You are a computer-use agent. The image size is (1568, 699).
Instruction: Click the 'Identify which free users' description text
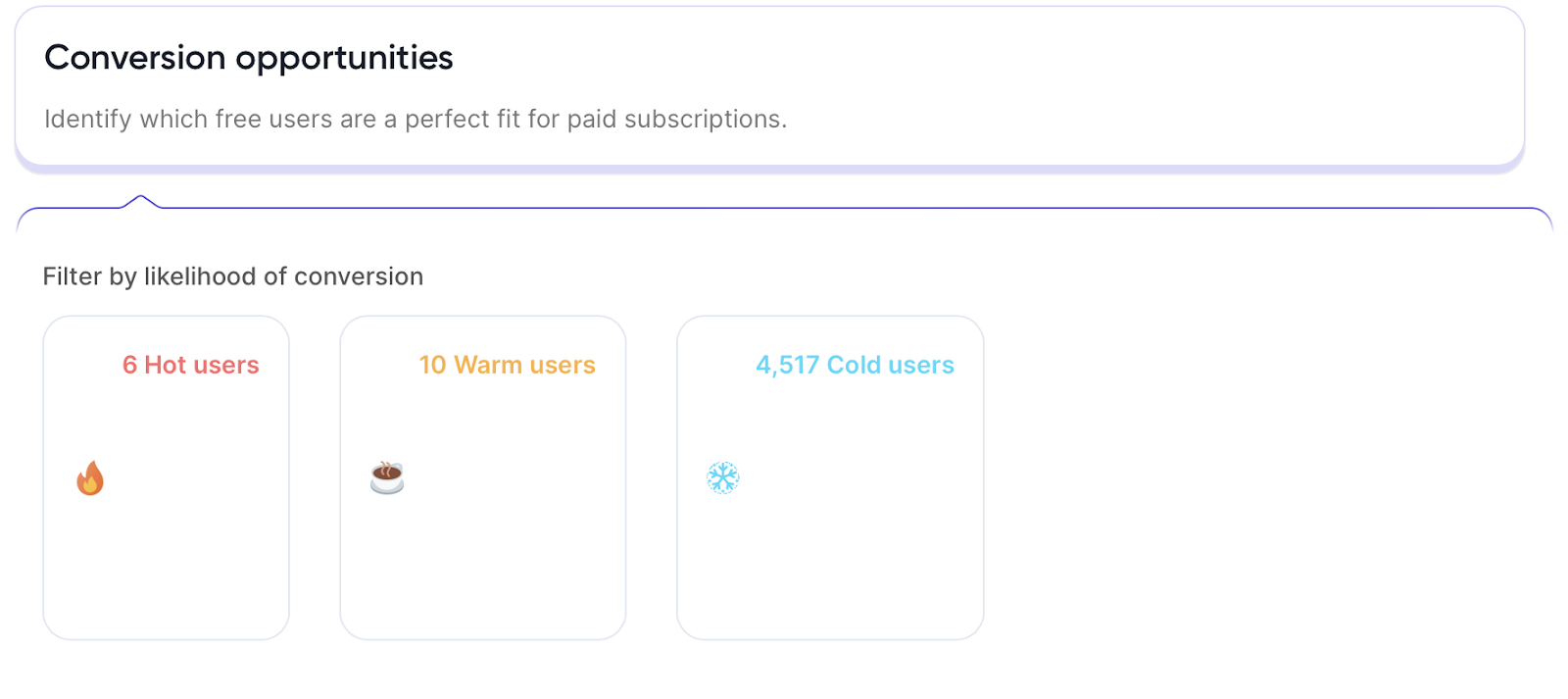(416, 120)
